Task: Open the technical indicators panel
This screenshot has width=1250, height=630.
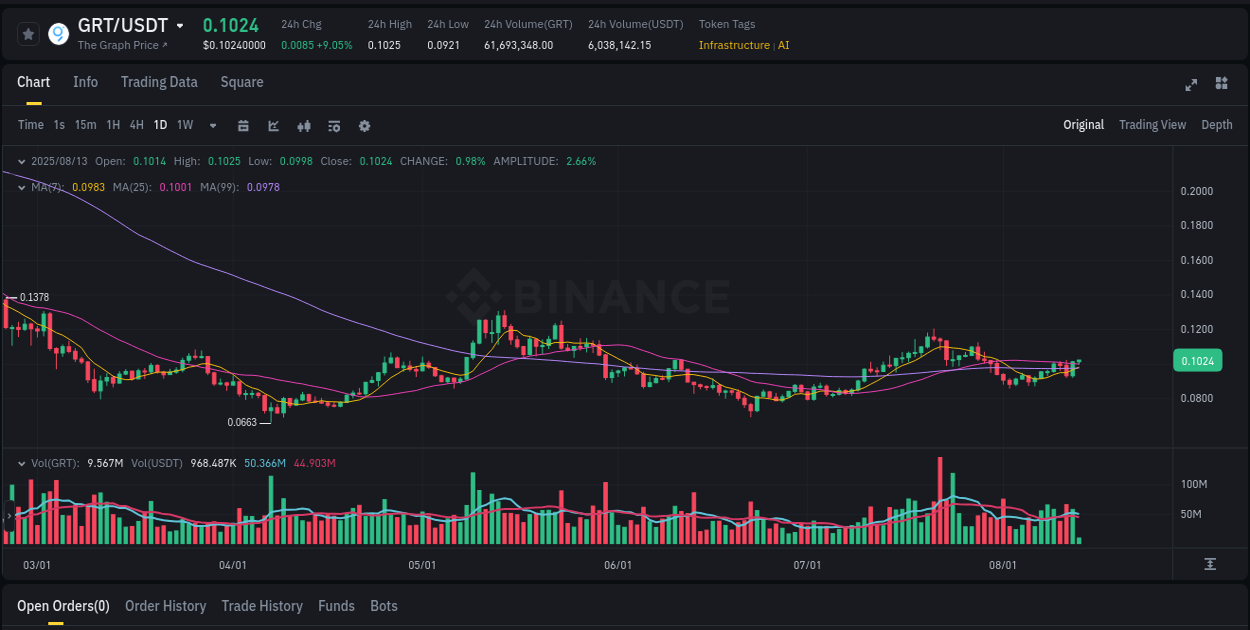Action: [333, 125]
